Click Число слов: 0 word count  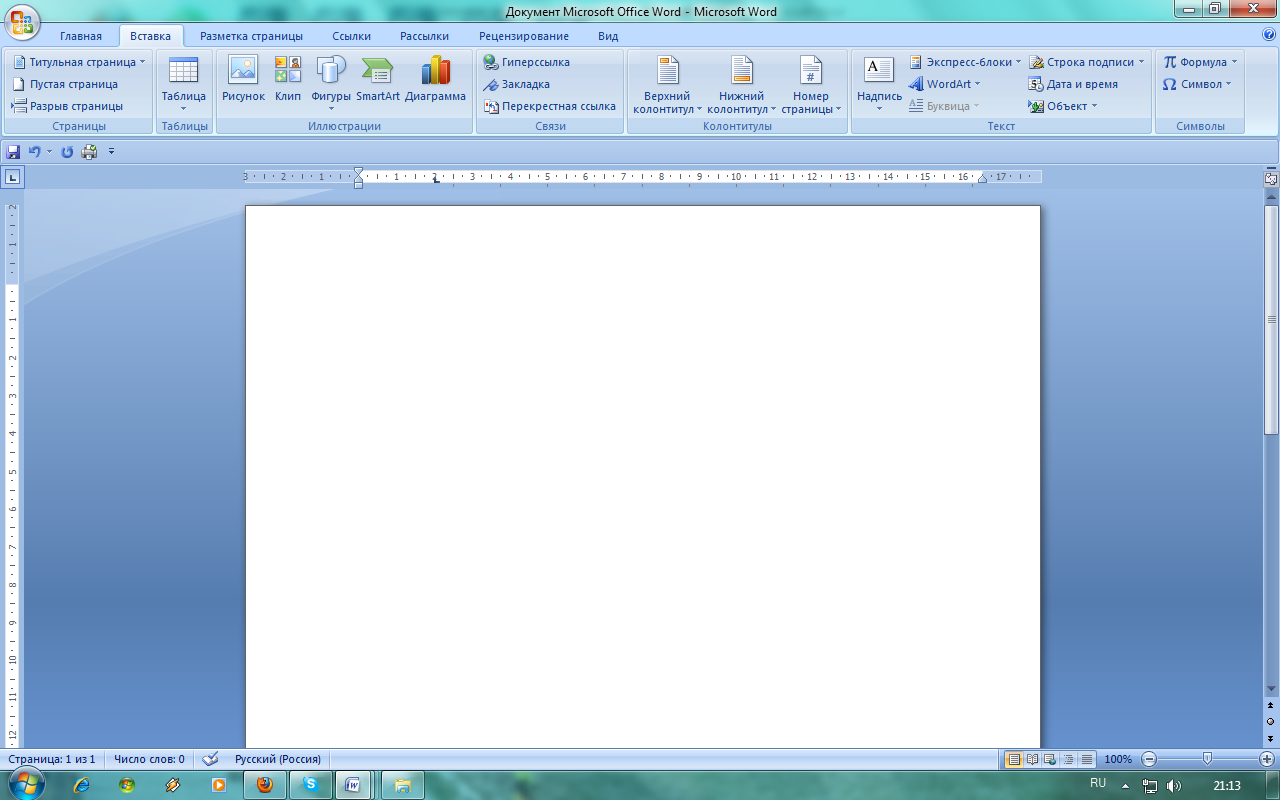pos(149,759)
